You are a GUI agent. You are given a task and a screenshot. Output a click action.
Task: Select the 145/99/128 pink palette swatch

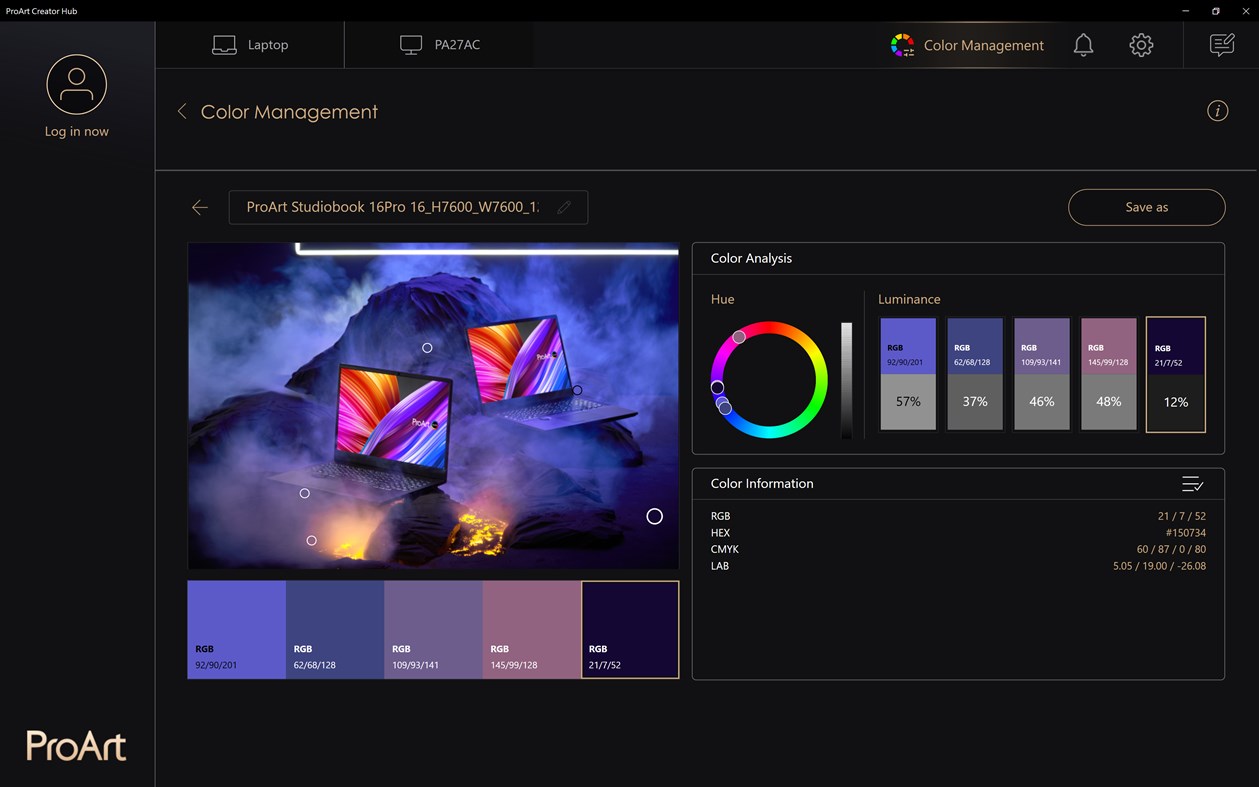point(532,630)
